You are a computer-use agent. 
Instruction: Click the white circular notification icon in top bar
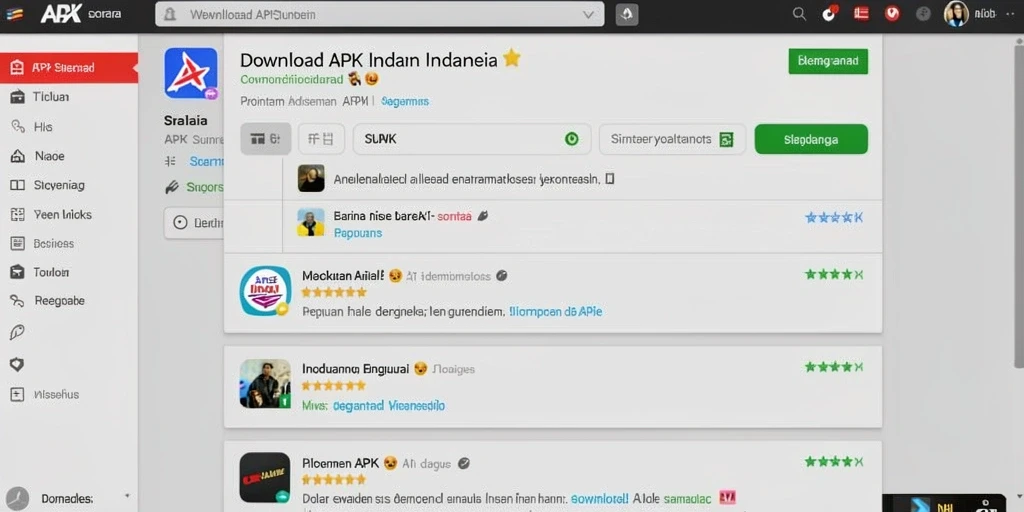pyautogui.click(x=829, y=14)
